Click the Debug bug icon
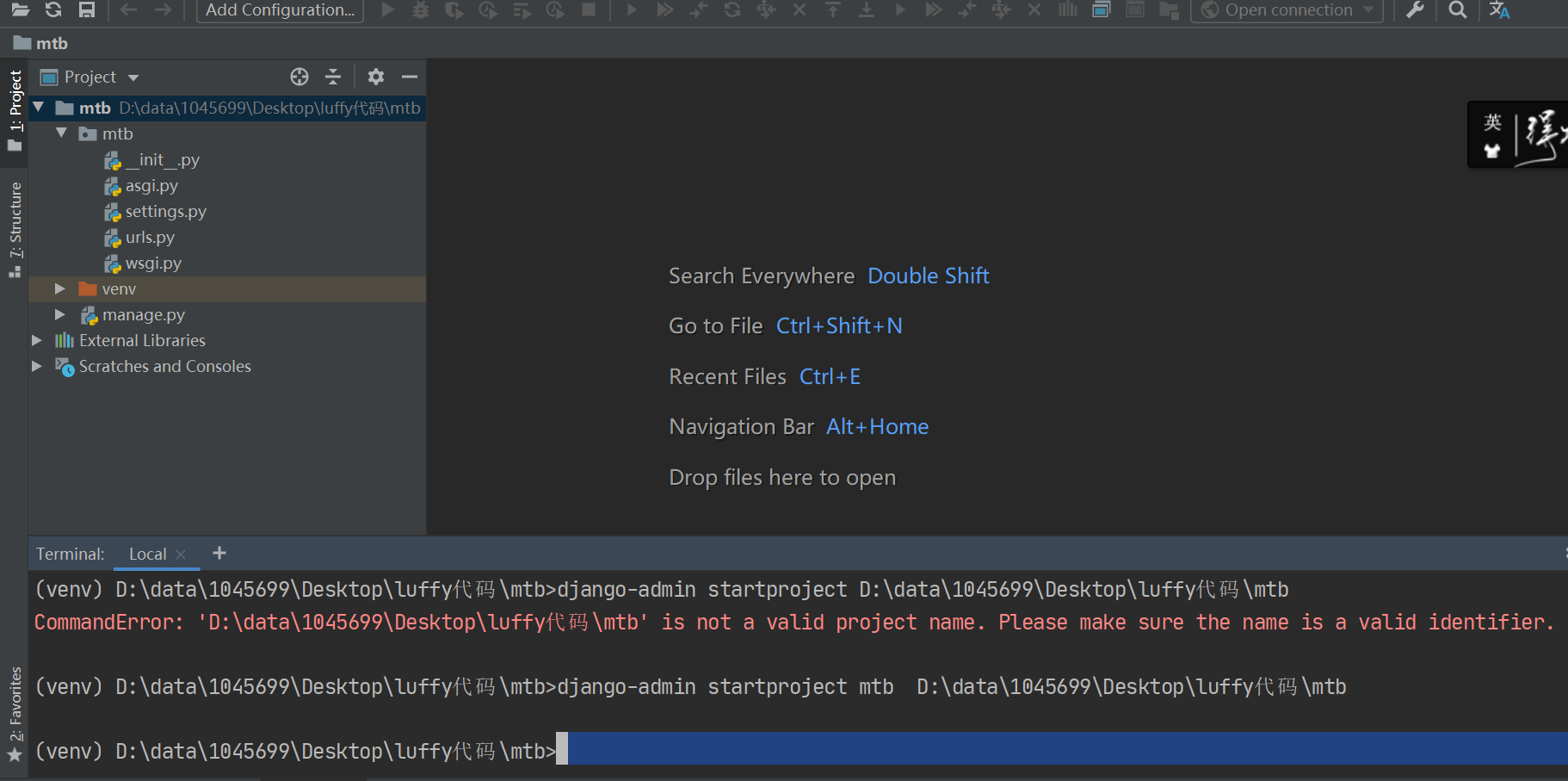 point(421,9)
